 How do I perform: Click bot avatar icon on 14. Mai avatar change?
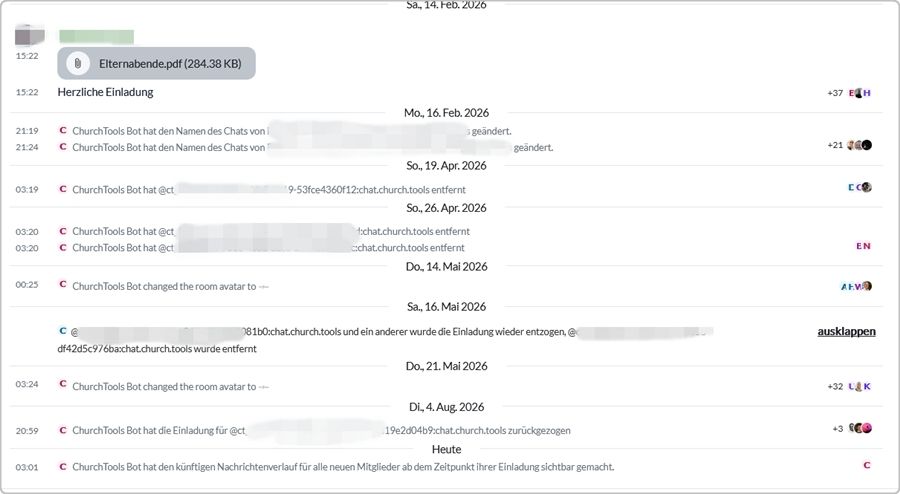tap(63, 284)
